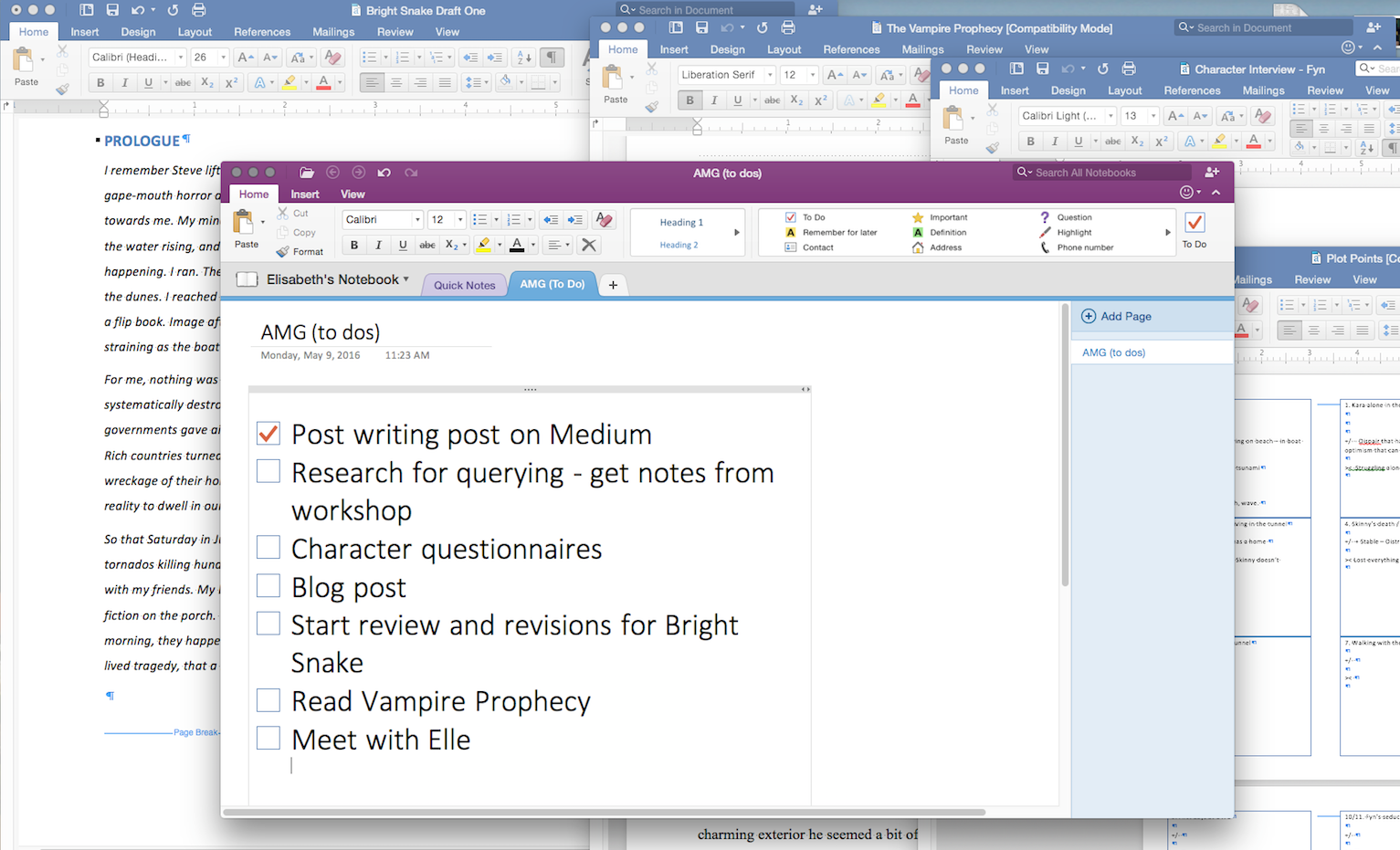Check the Blog post item
This screenshot has width=1400, height=850.
pos(268,585)
